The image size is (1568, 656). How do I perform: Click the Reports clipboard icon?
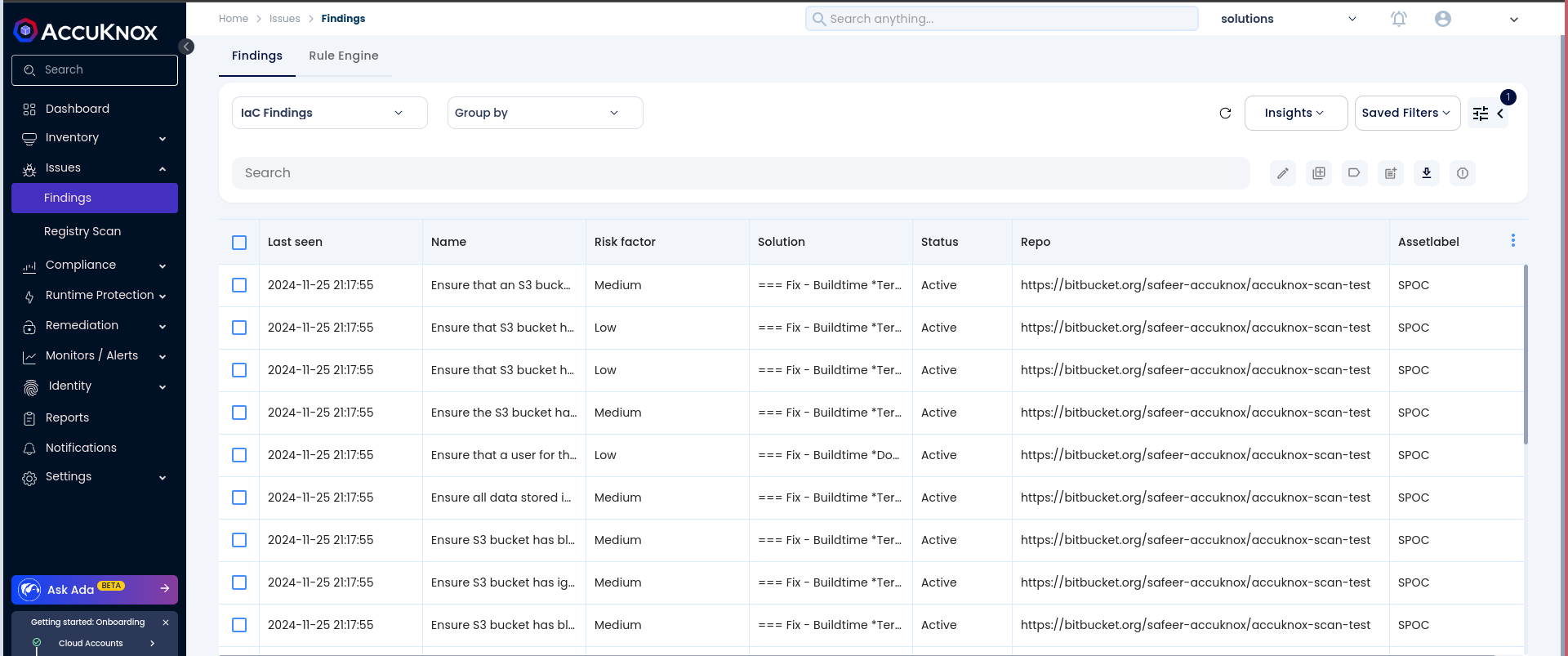[29, 418]
